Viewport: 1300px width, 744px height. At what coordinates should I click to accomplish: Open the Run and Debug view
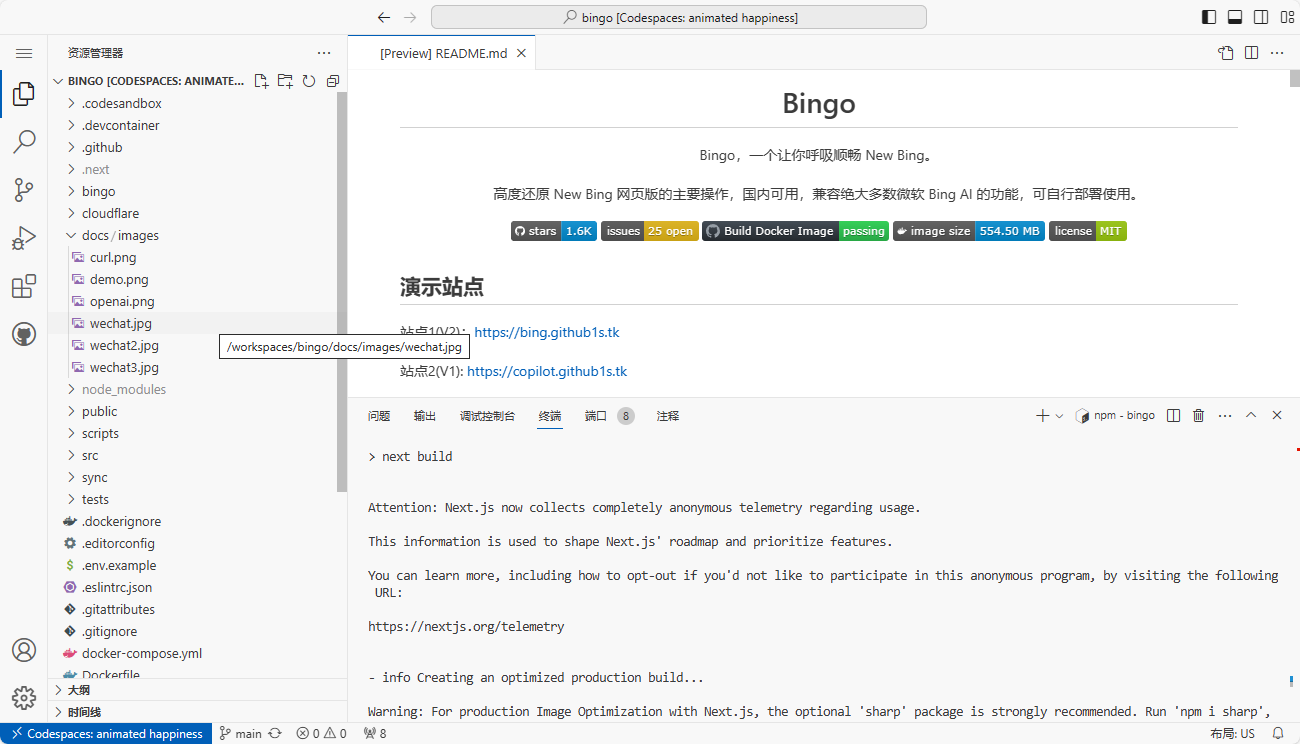[24, 238]
